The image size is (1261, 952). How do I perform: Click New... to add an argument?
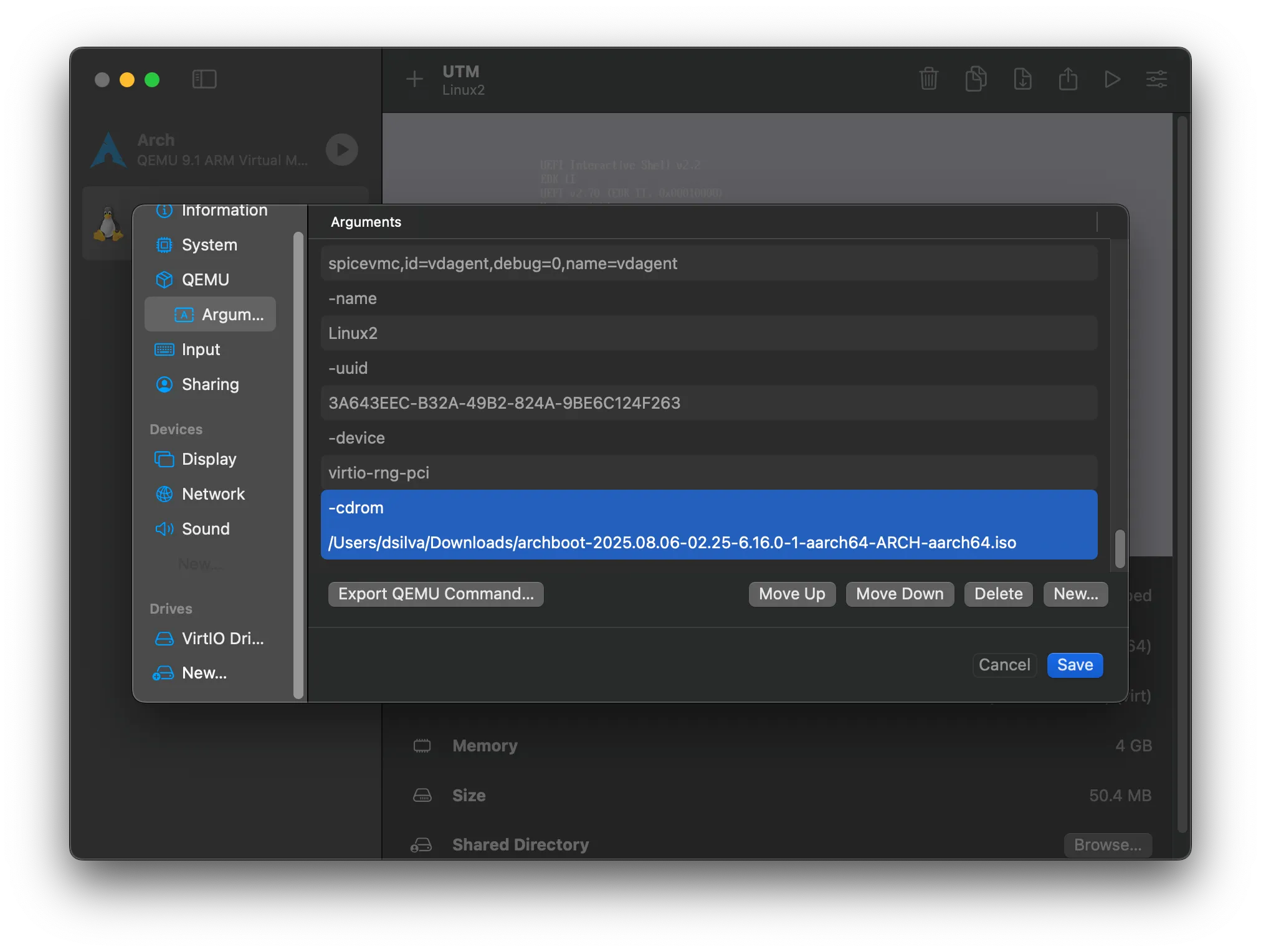(1076, 594)
